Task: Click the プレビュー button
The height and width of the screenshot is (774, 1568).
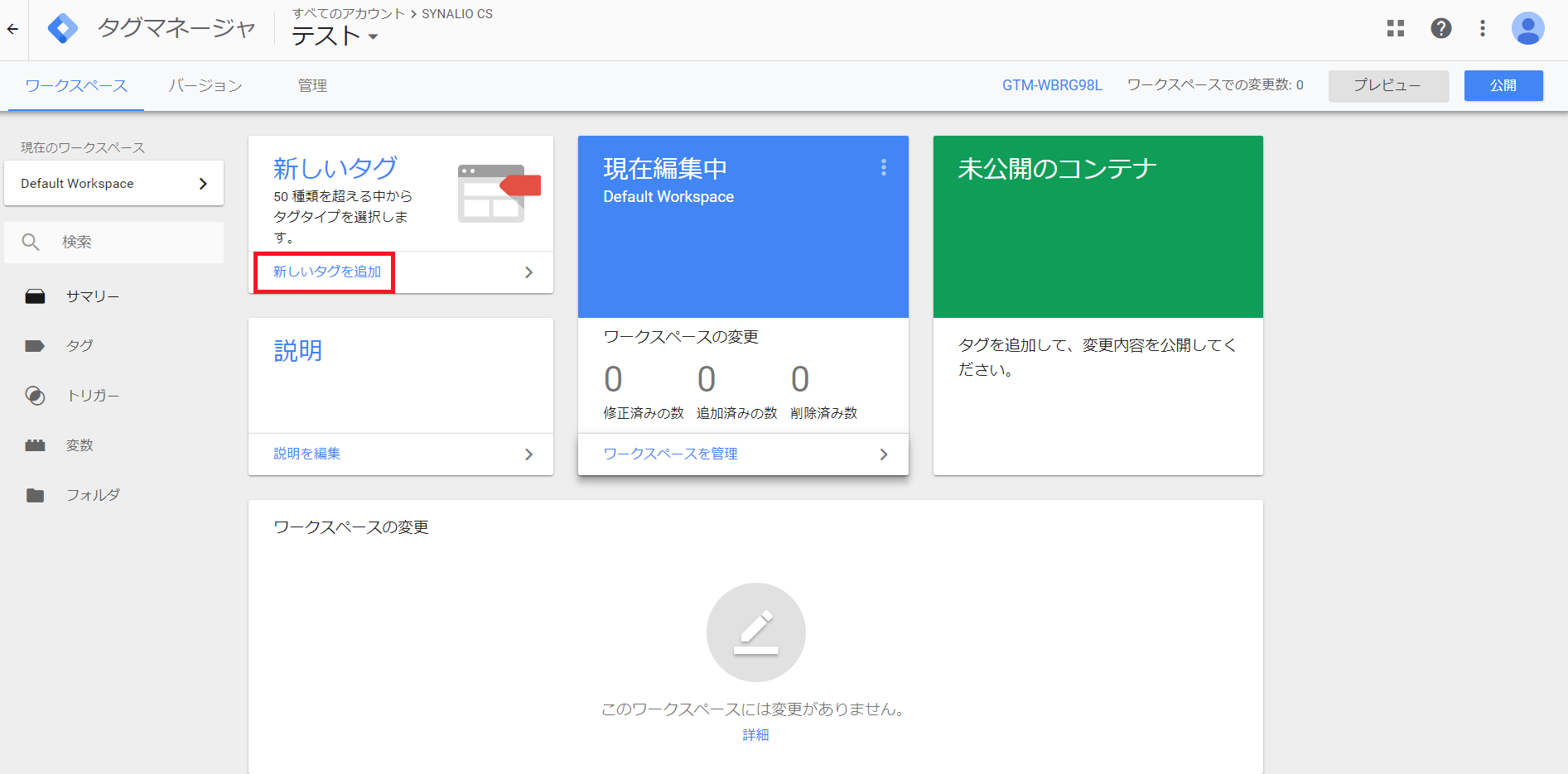Action: point(1388,85)
